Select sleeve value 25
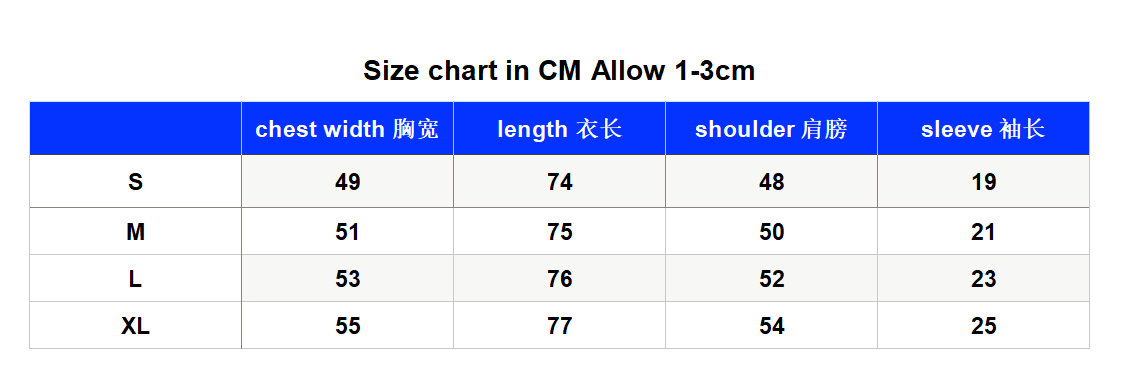 (984, 326)
